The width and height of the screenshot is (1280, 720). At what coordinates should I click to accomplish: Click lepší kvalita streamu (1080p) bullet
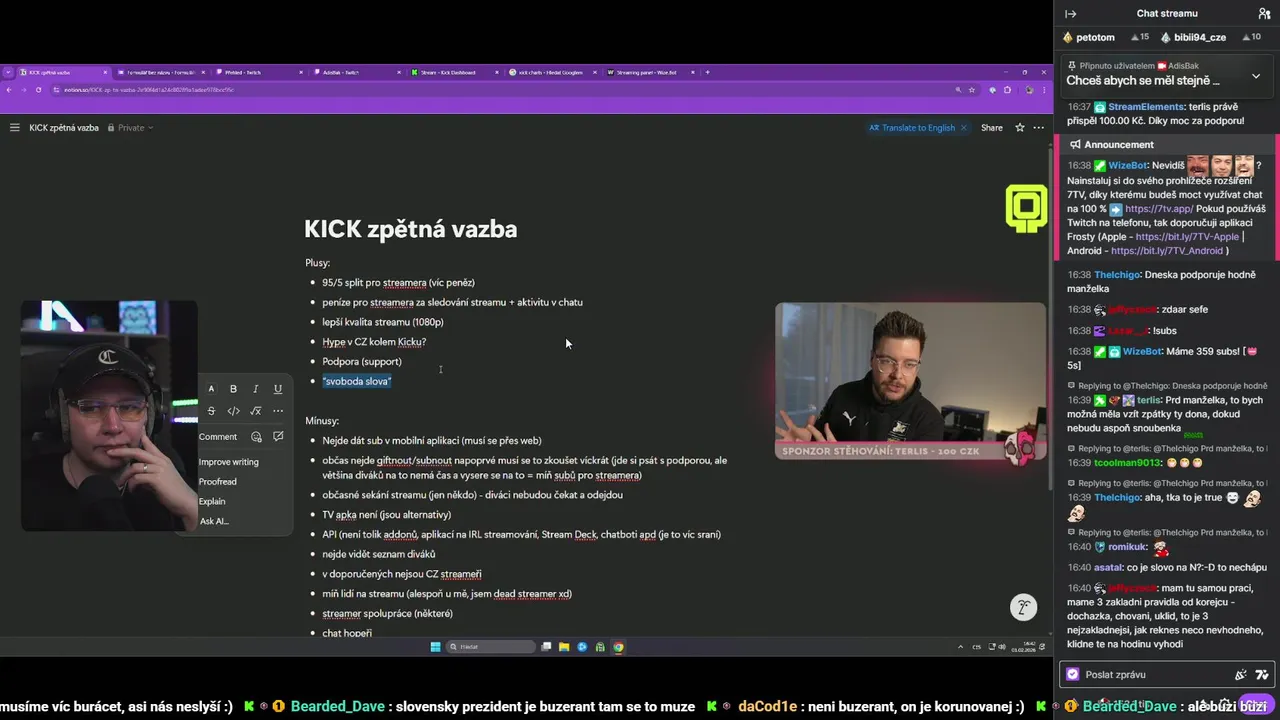[383, 322]
